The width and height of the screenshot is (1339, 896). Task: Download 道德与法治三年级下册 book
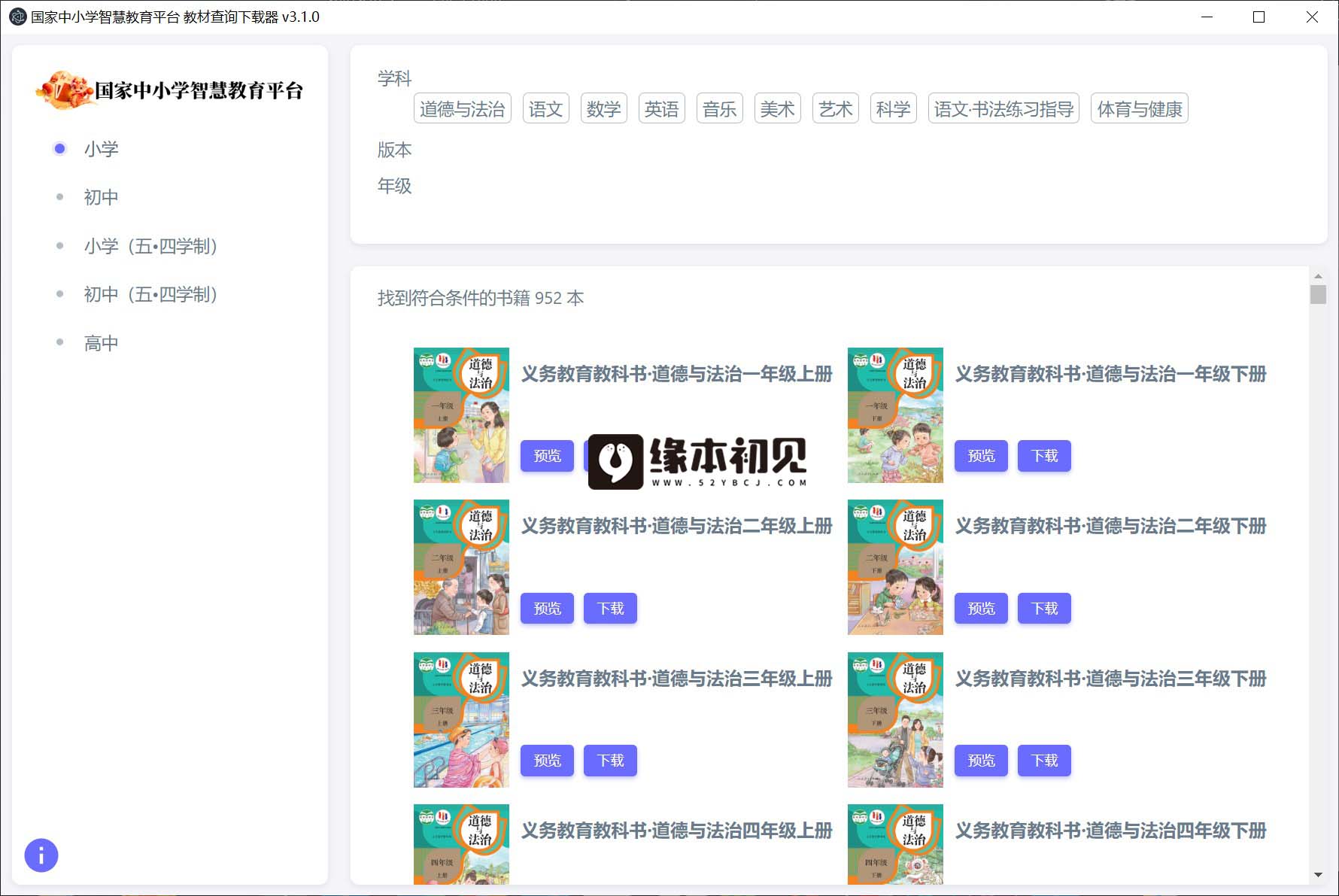1044,761
